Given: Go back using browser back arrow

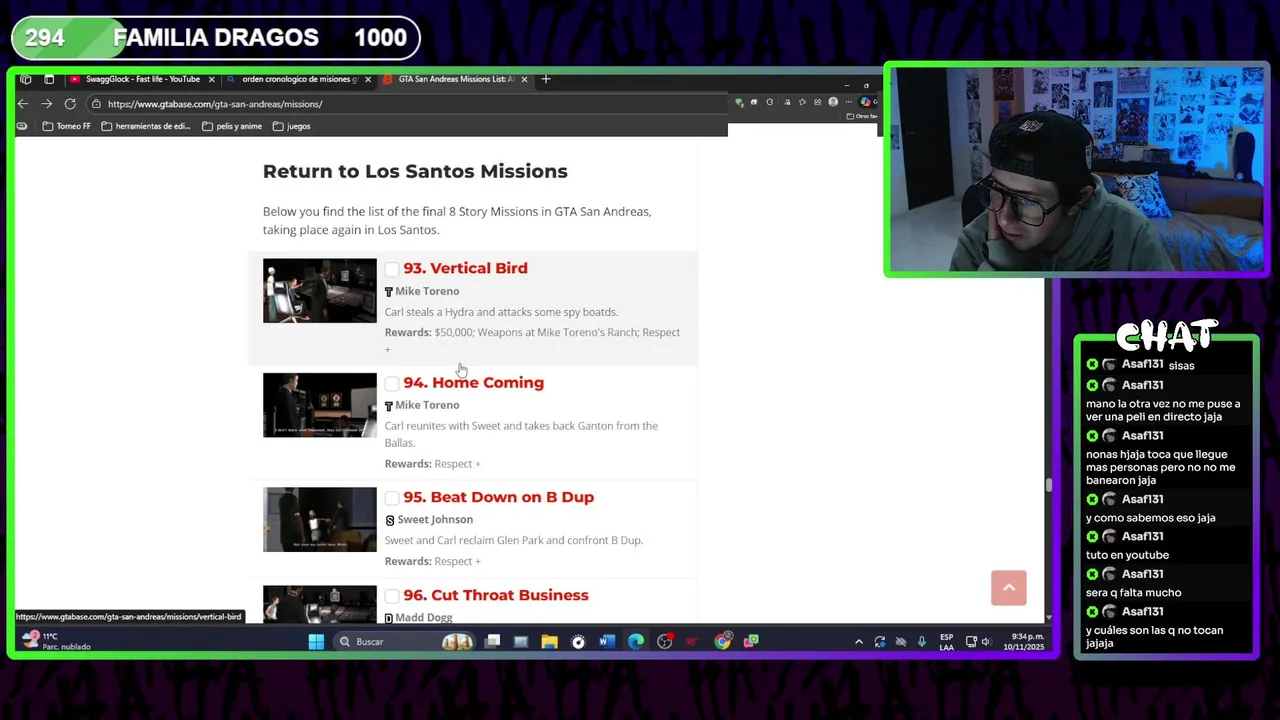Looking at the screenshot, I should [23, 104].
